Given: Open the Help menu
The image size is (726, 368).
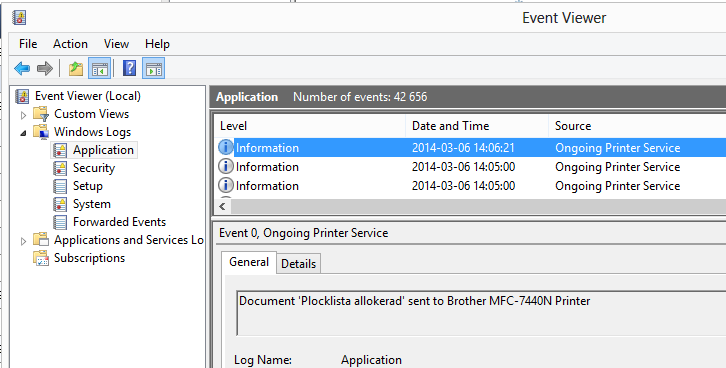Looking at the screenshot, I should point(157,44).
